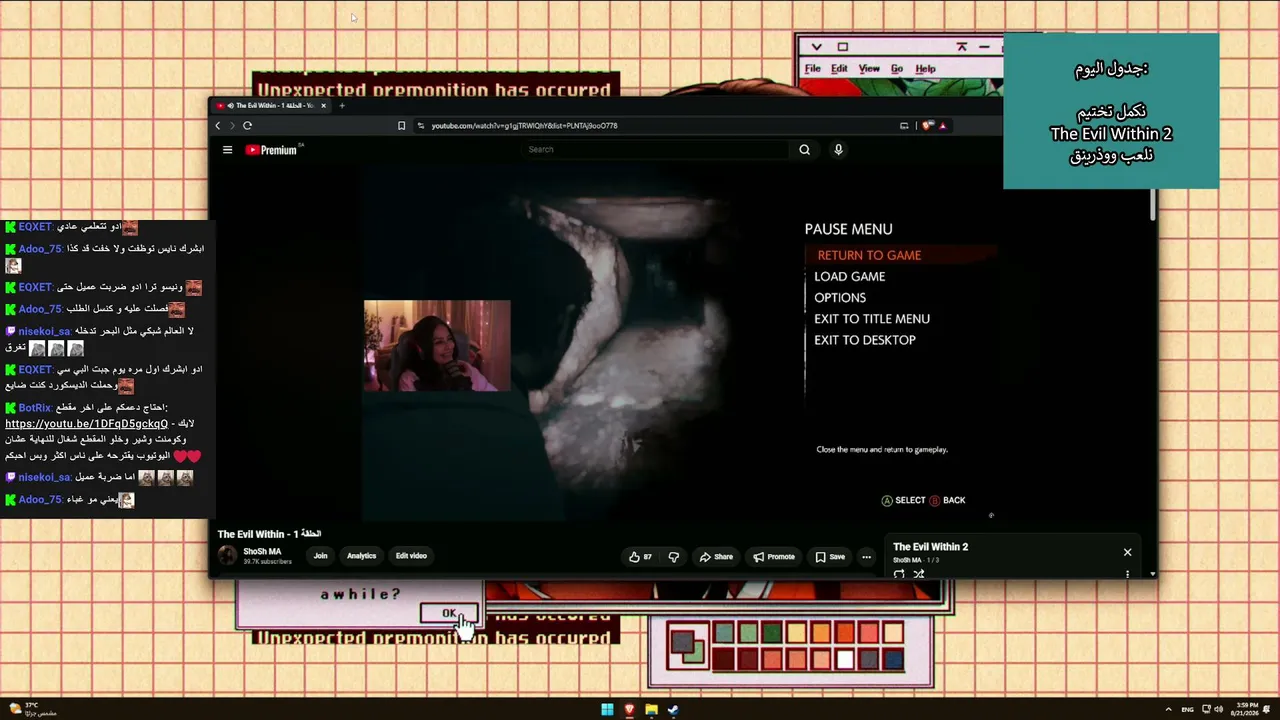Viewport: 1280px width, 720px height.
Task: Click the Evil Within 2 playlist title
Action: pos(930,547)
